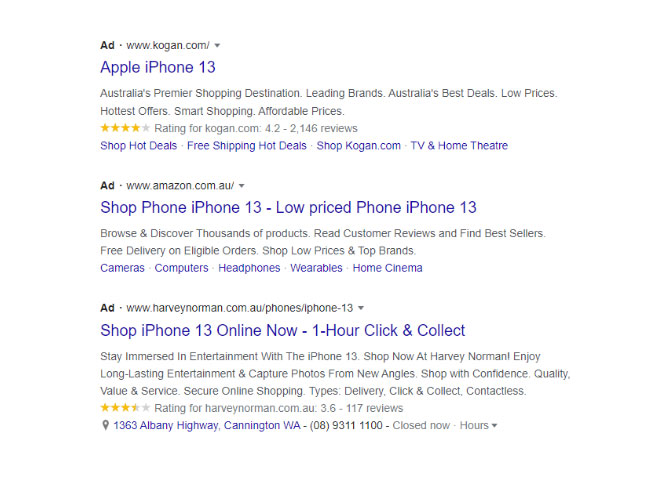Open the Shop iPhone 13 Online Now ad title
Screen dimensions: 665x485
coord(283,331)
